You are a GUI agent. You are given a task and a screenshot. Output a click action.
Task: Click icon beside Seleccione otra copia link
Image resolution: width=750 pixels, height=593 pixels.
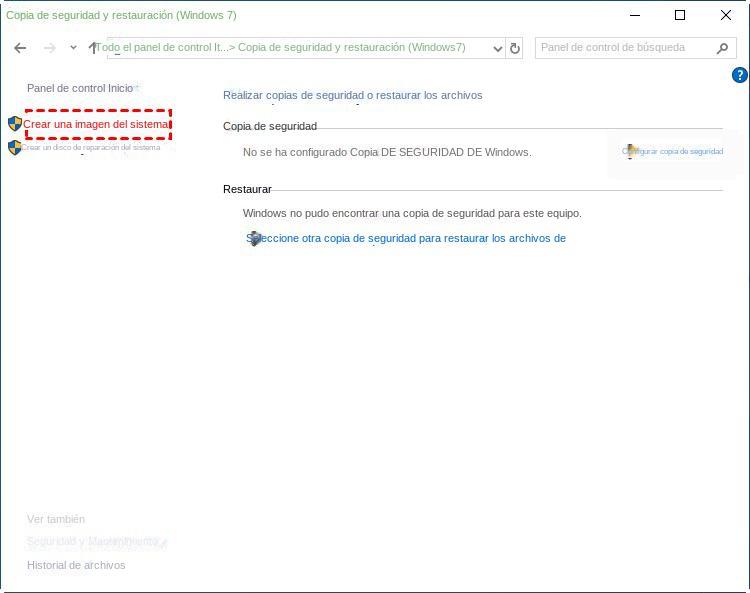point(254,238)
